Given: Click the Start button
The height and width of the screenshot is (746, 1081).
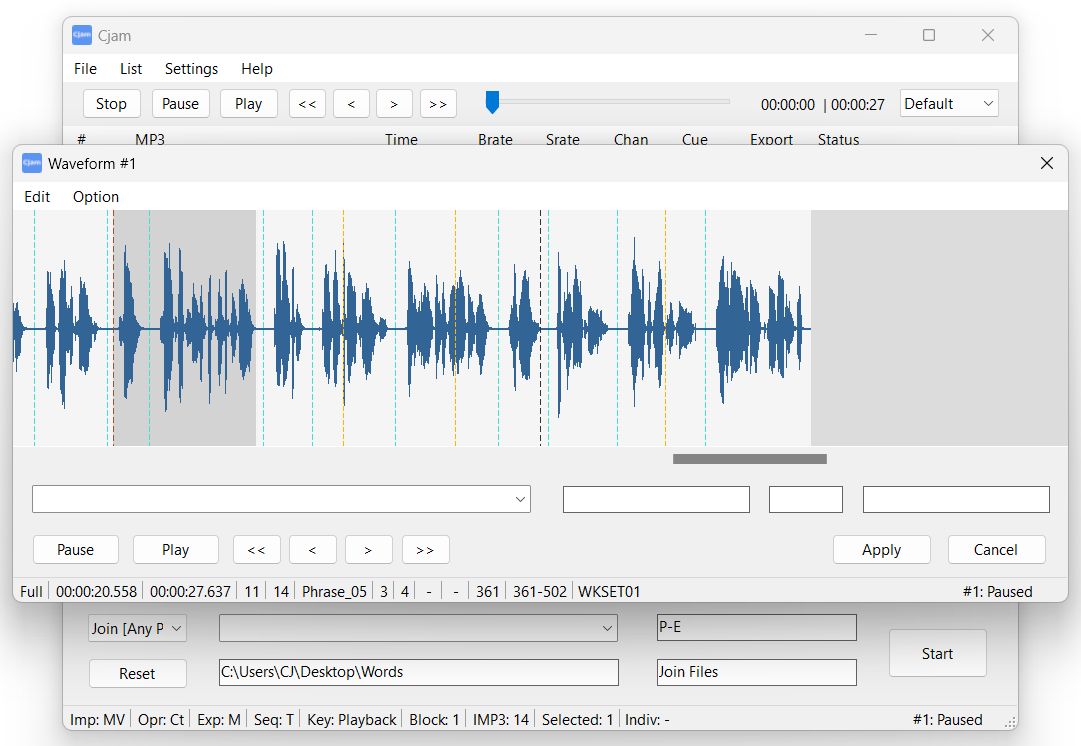Looking at the screenshot, I should [x=936, y=653].
